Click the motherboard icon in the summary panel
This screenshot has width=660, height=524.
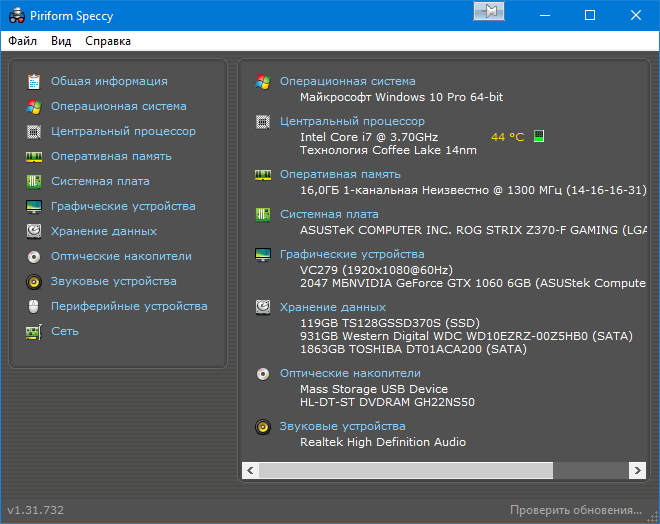pyautogui.click(x=263, y=215)
